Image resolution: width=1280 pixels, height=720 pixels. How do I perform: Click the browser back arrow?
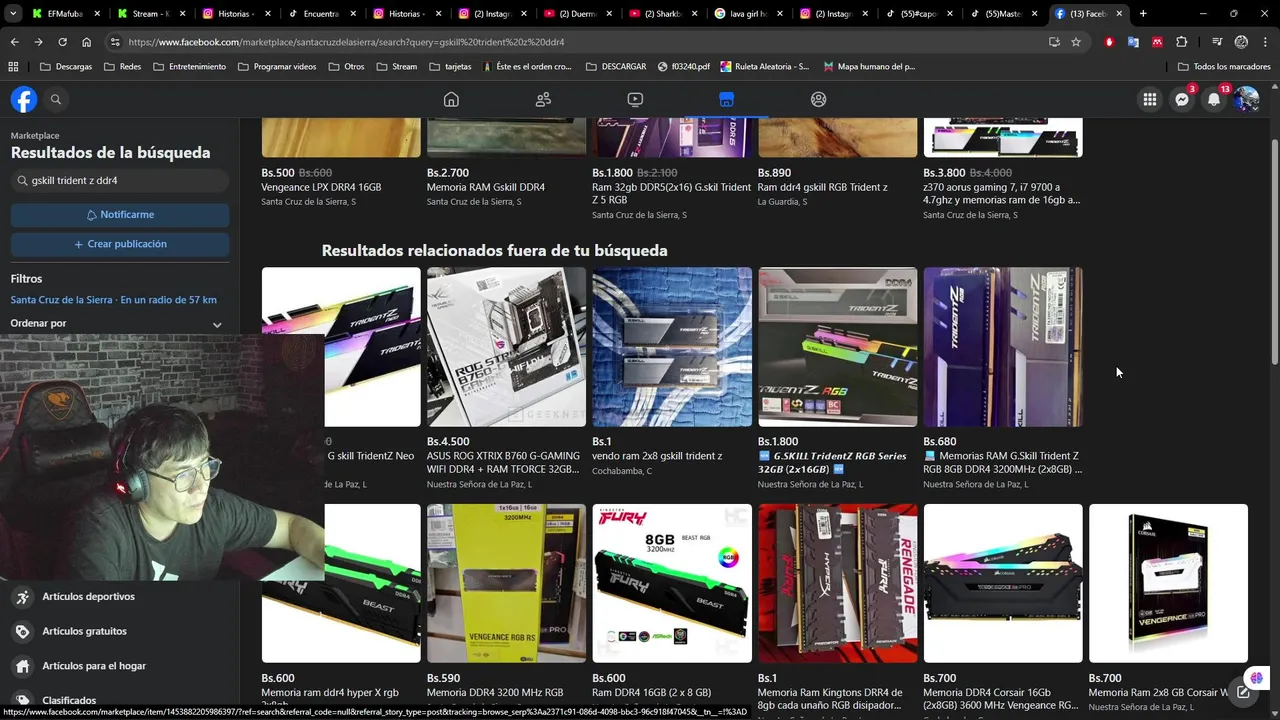14,42
